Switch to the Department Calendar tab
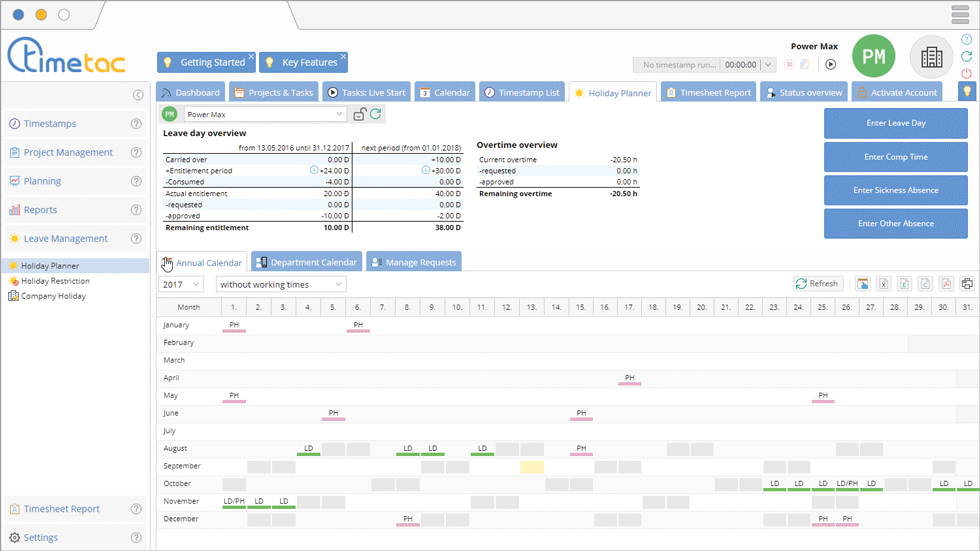Screen dimensions: 980x551 (x=306, y=262)
